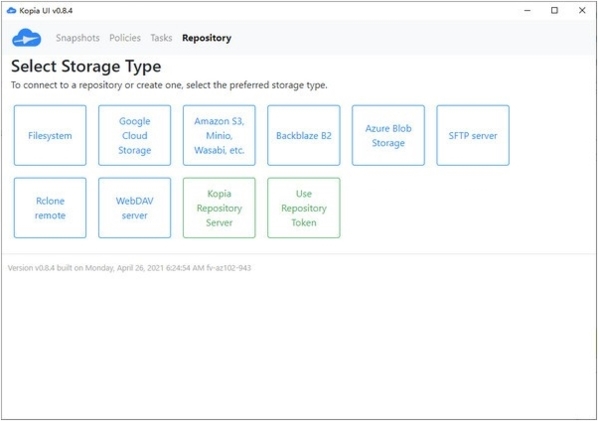Pick WebDAV server storage
Viewport: 599px width, 423px height.
(134, 208)
